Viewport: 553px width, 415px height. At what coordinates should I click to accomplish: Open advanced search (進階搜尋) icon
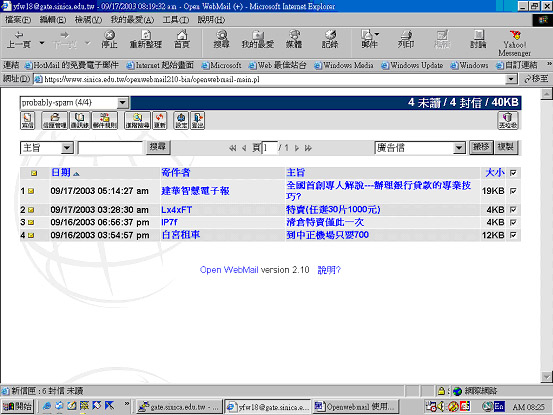coord(138,121)
